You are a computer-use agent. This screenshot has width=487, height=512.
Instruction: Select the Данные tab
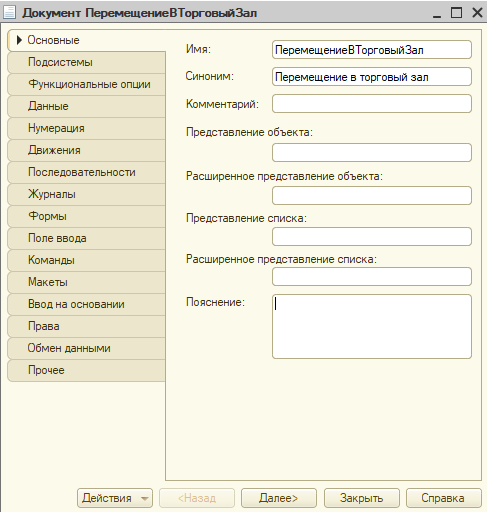(86, 106)
